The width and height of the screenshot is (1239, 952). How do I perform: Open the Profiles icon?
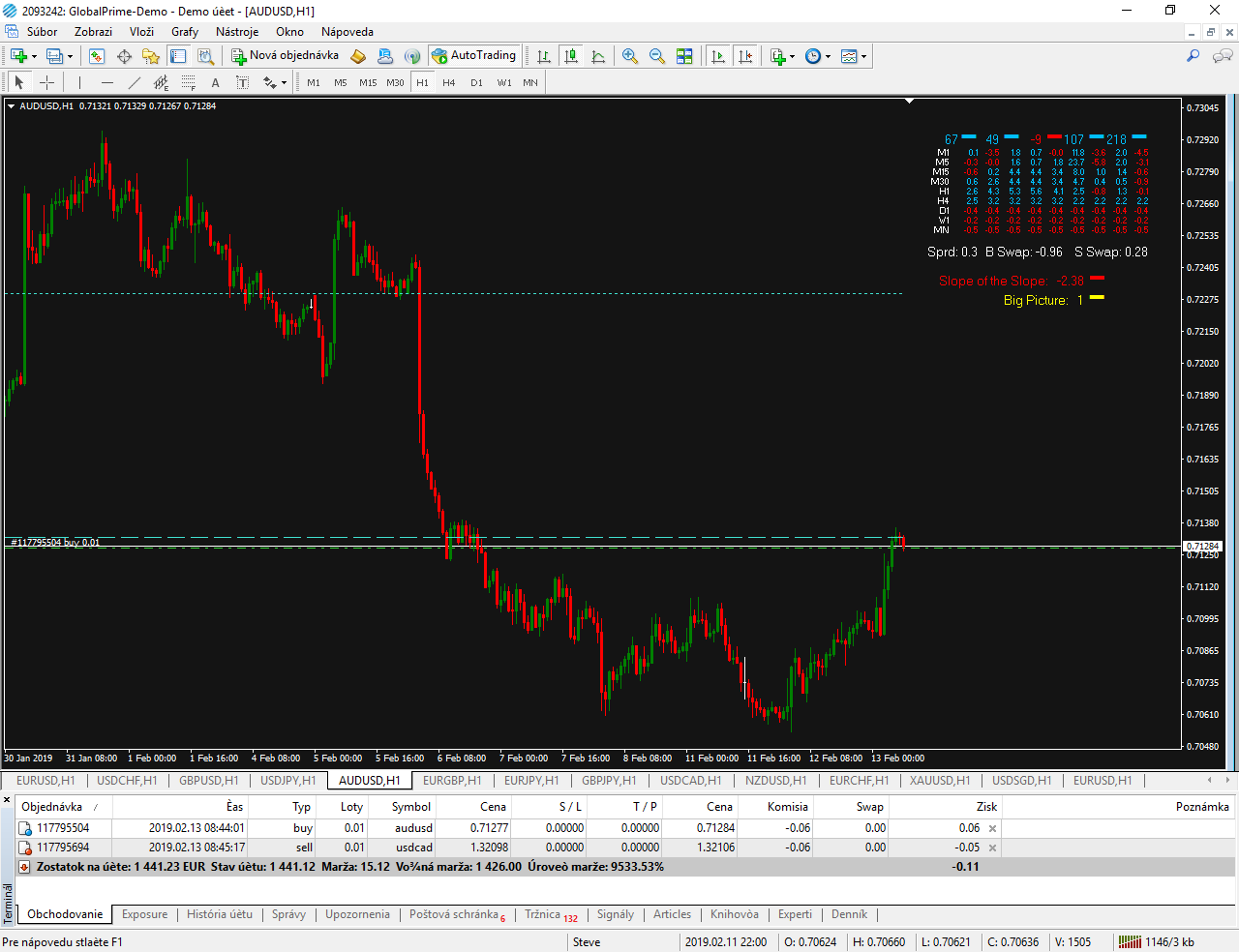pos(54,56)
